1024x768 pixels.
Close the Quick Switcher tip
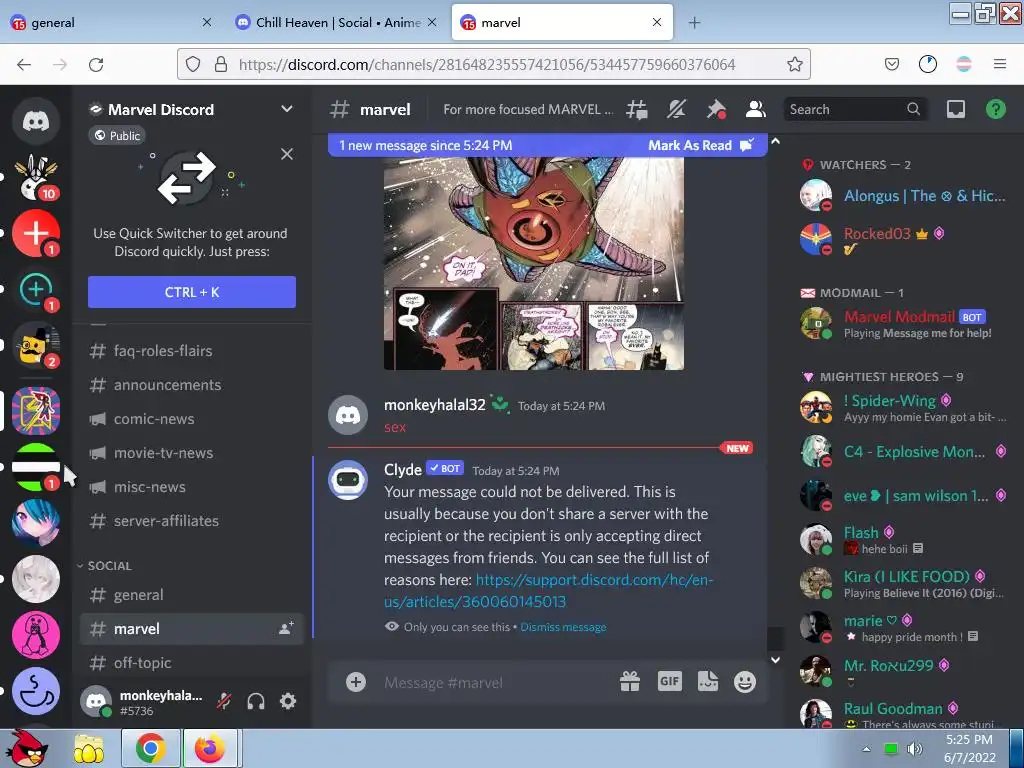tap(287, 154)
